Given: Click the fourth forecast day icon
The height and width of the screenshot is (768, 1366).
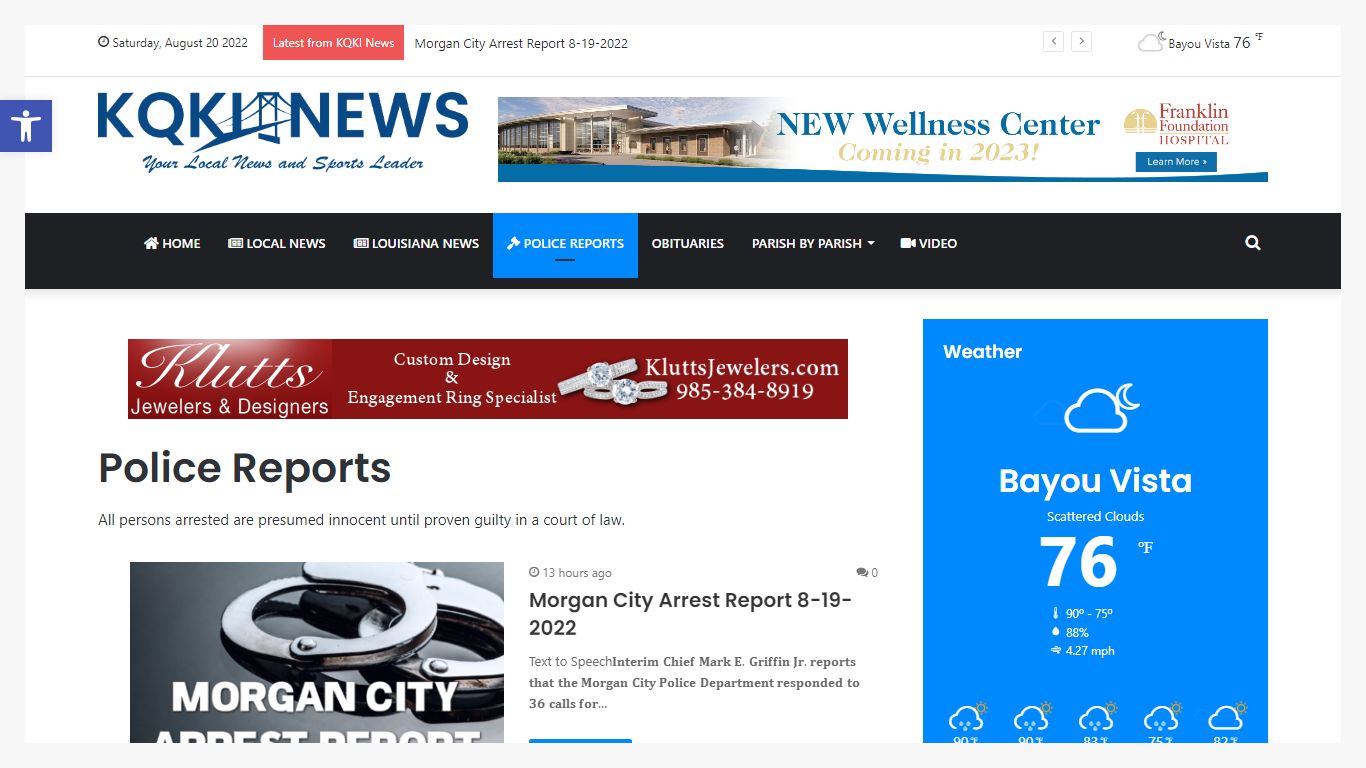Looking at the screenshot, I should (x=1162, y=717).
